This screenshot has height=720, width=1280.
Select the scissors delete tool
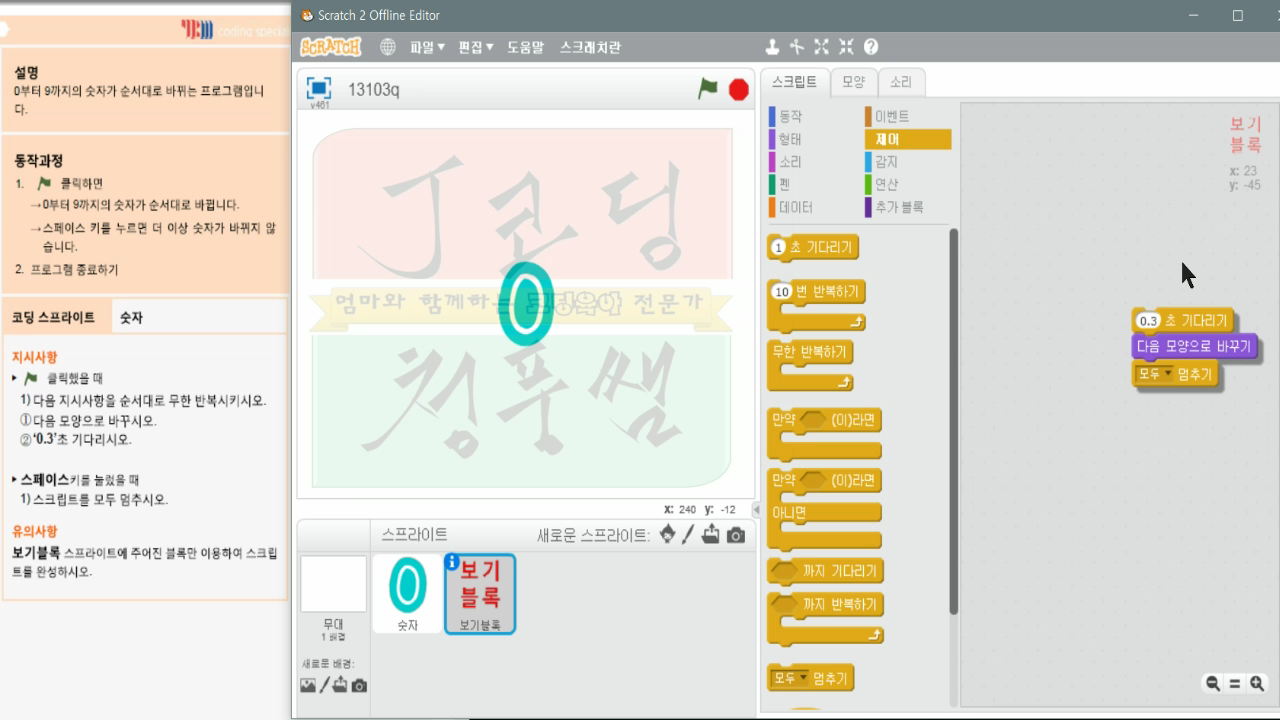(x=796, y=46)
